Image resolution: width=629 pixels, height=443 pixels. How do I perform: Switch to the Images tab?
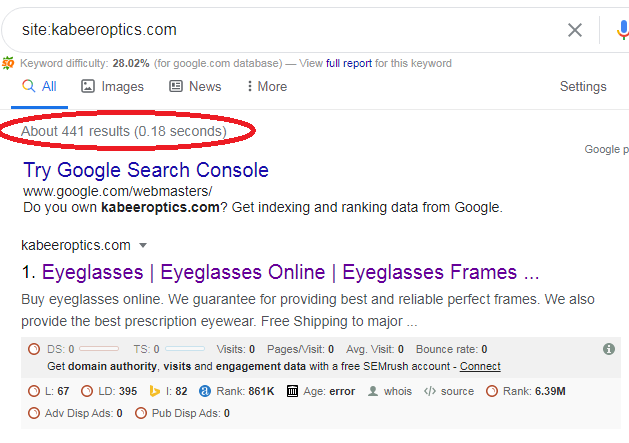[112, 87]
